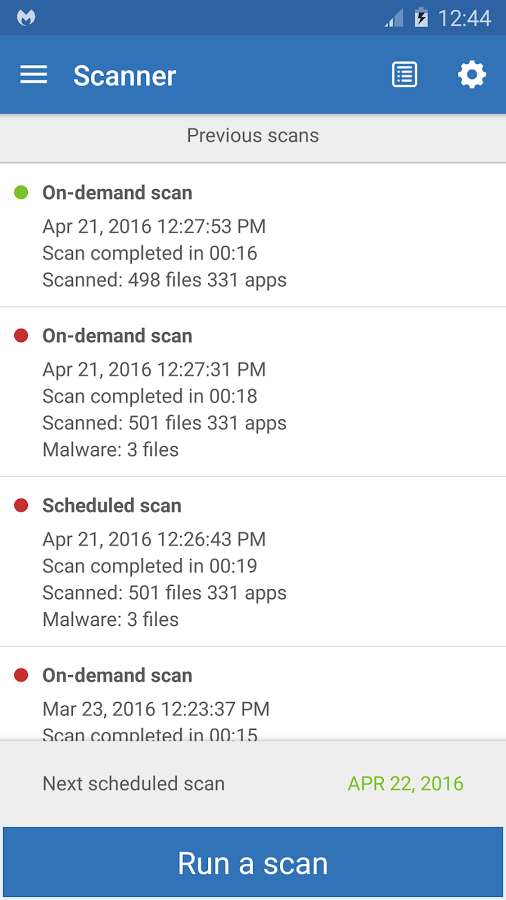Select the red status dot of the Mar 23 scan
This screenshot has width=506, height=900.
pos(21,675)
